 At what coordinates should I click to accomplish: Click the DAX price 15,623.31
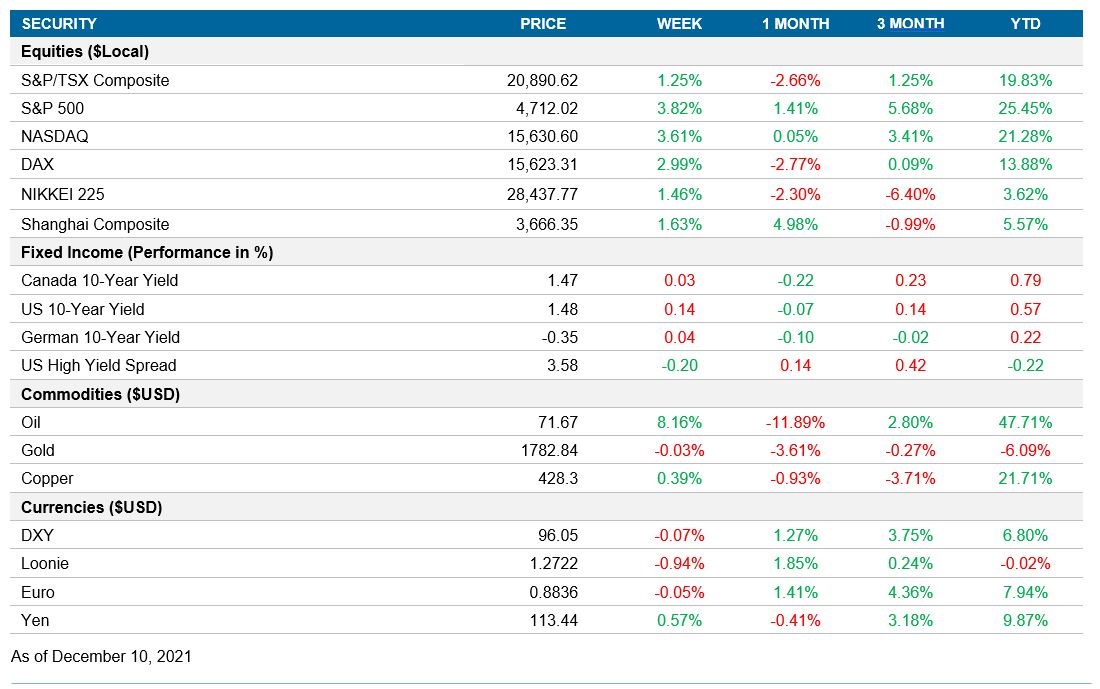point(542,164)
